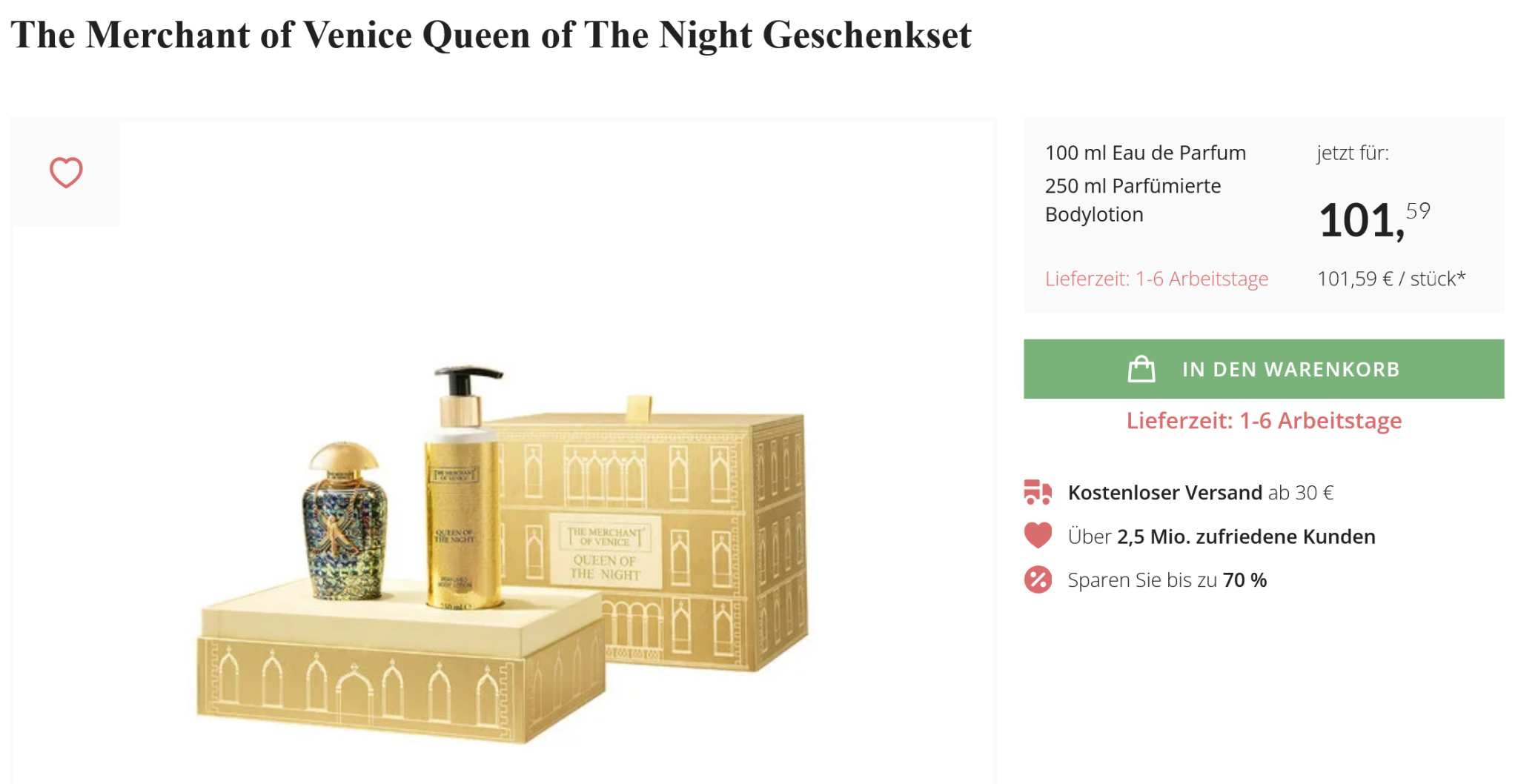Click the small Lieferzeit text in the price box
Screen dimensions: 1518x784
point(1156,279)
